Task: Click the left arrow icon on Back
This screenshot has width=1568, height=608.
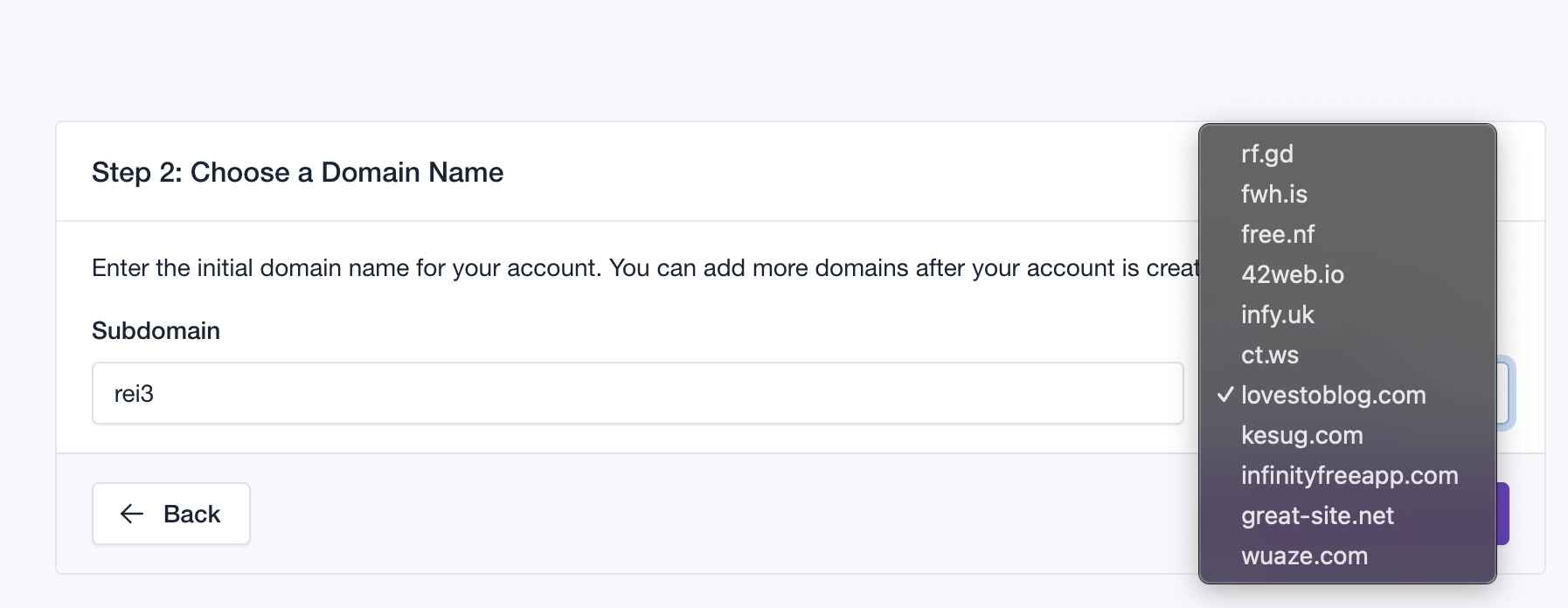Action: (131, 514)
